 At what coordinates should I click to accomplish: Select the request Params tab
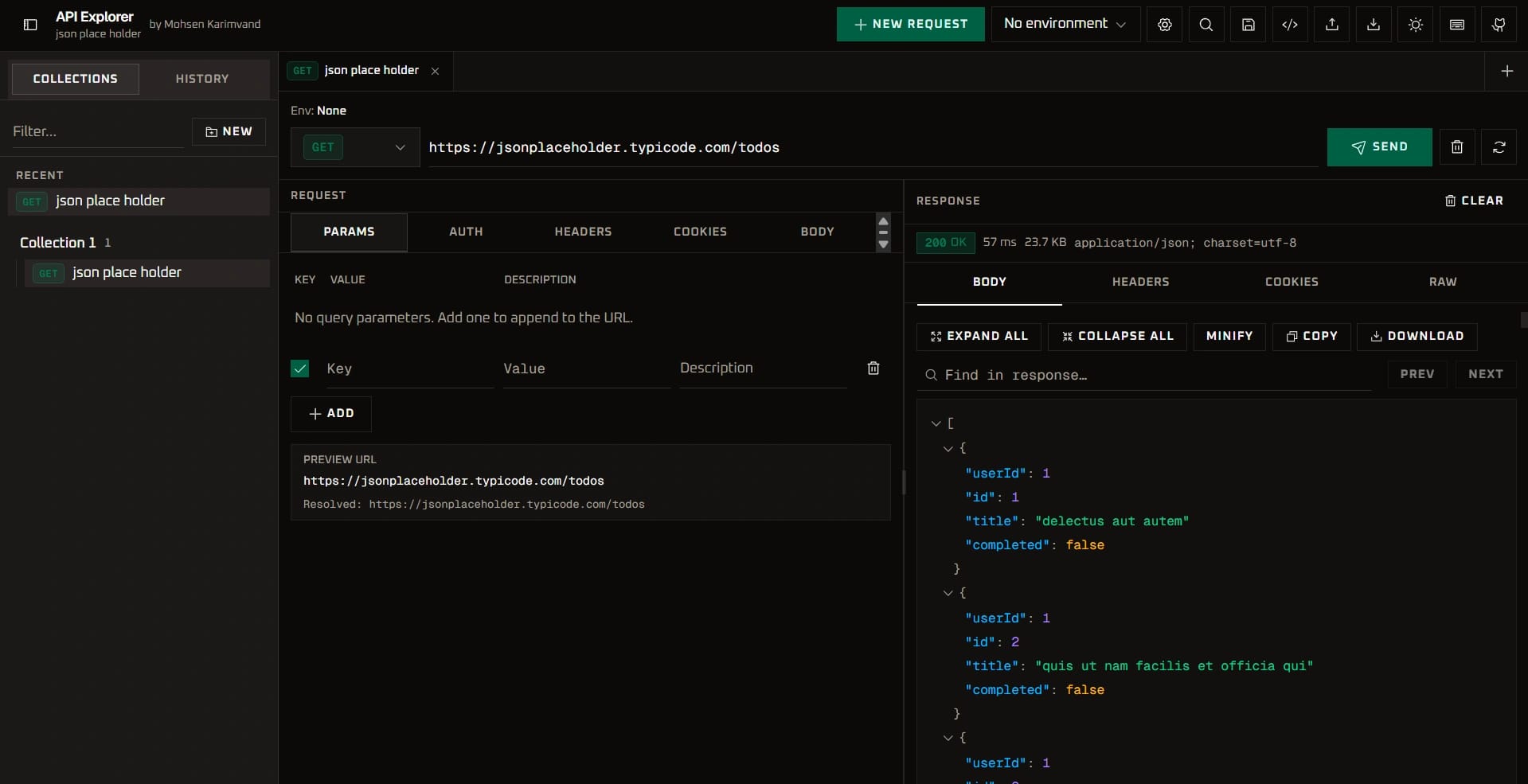coord(349,232)
